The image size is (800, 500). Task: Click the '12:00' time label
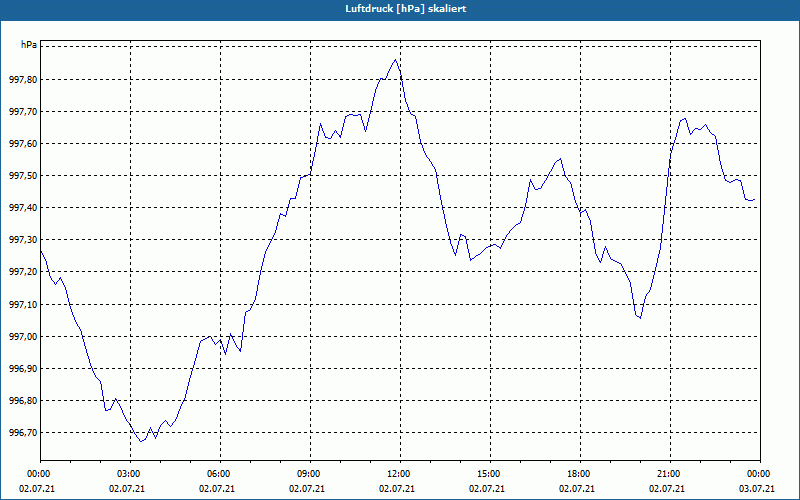[x=397, y=474]
